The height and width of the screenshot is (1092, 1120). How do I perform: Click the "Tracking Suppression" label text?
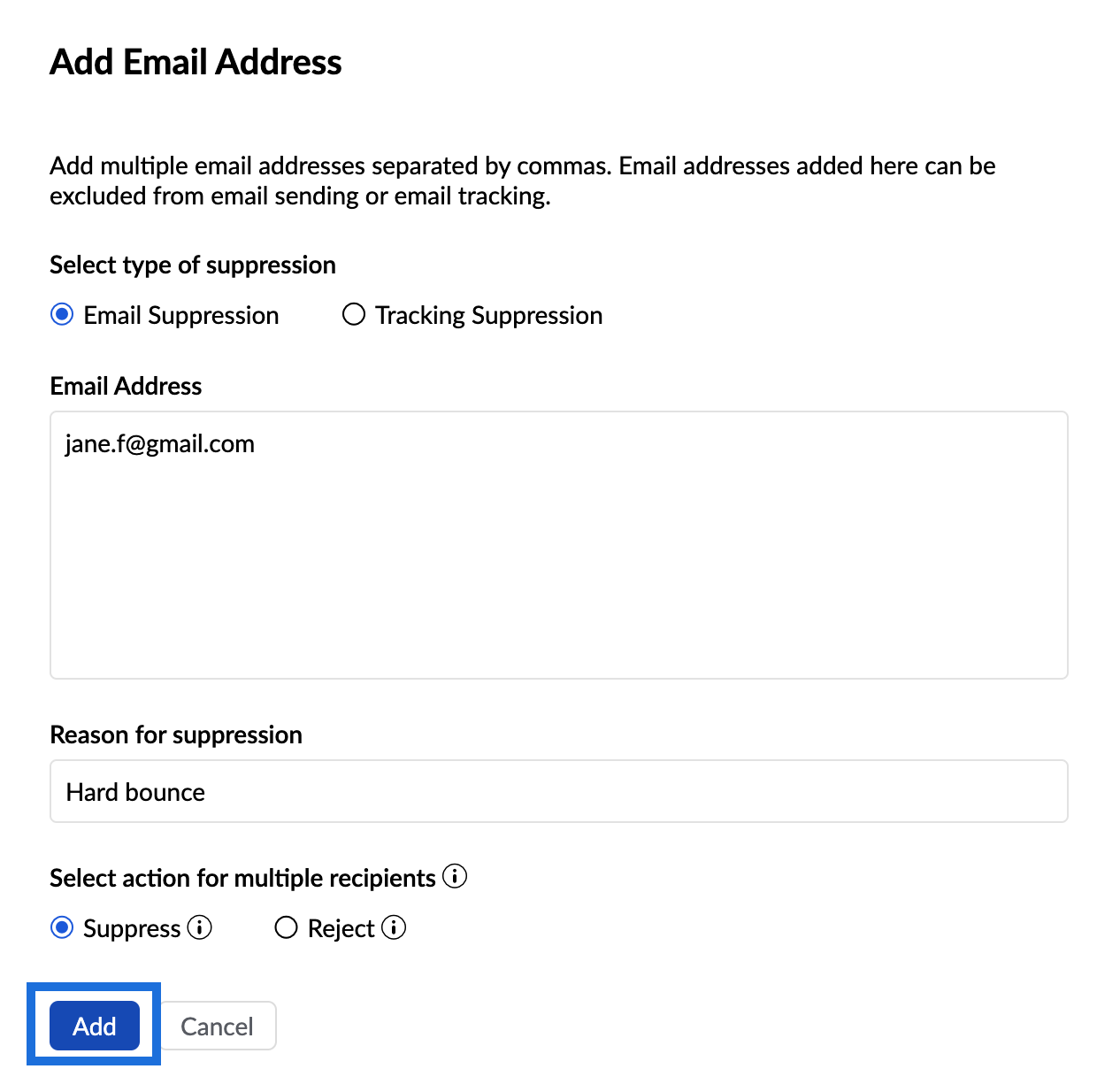(488, 315)
